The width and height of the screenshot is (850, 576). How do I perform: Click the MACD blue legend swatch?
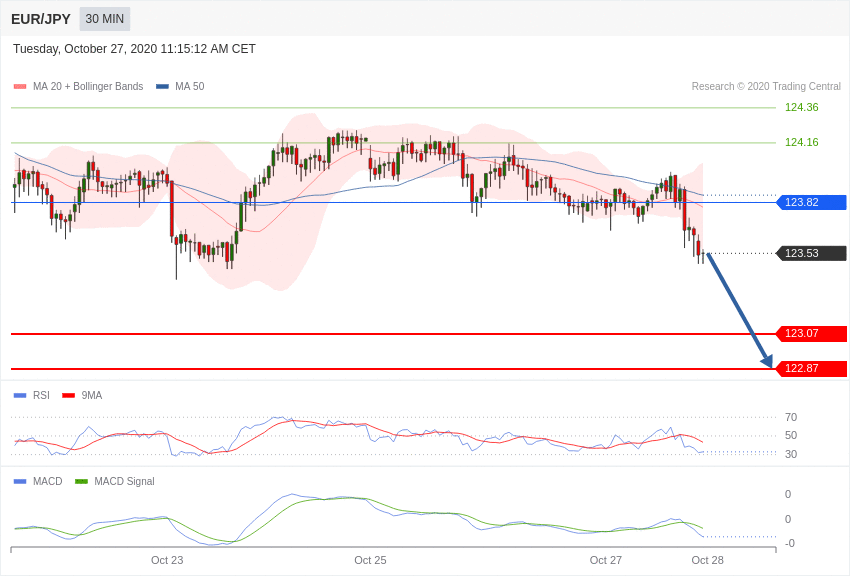point(20,481)
